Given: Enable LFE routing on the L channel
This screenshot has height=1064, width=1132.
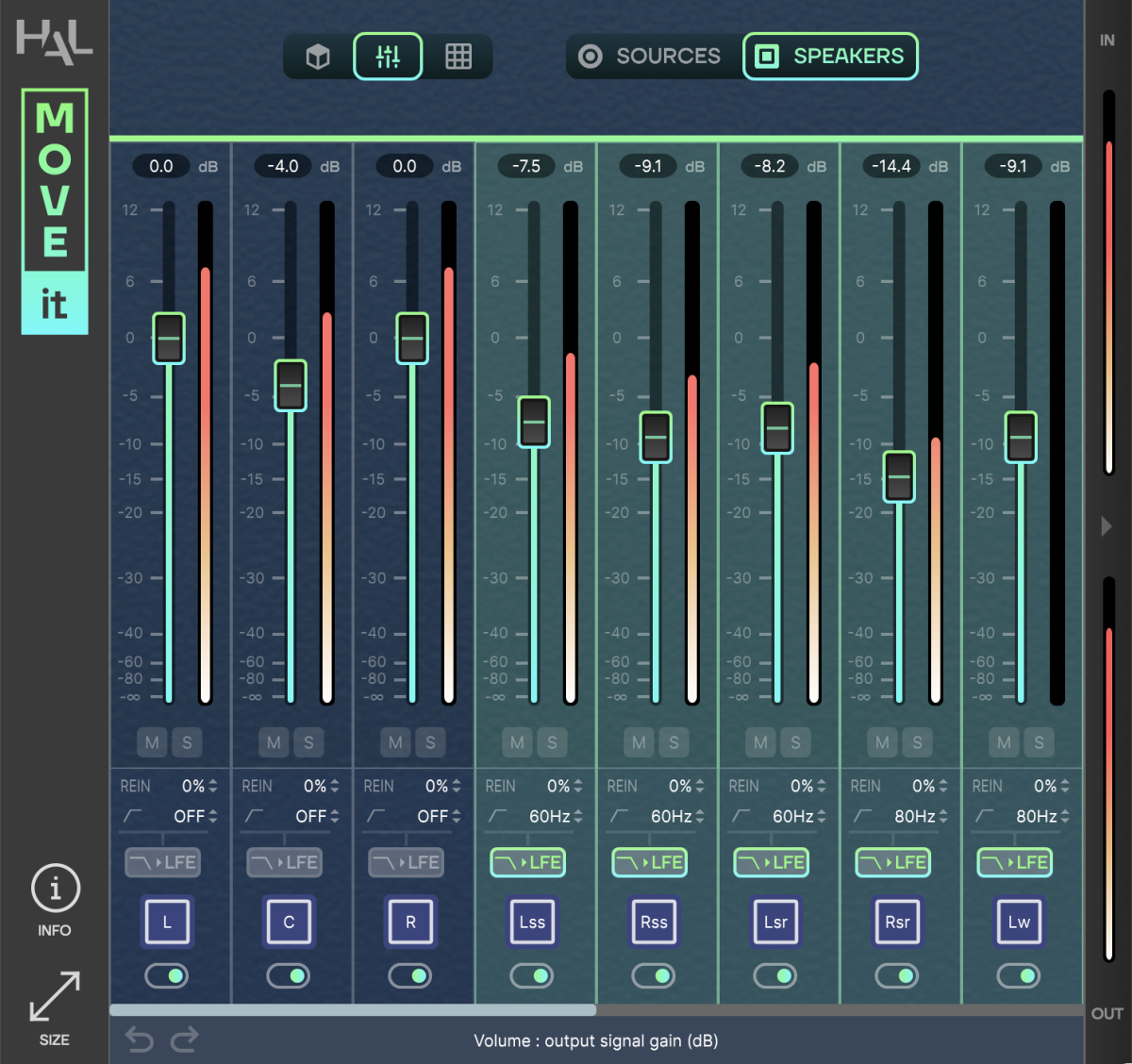Looking at the screenshot, I should tap(162, 862).
